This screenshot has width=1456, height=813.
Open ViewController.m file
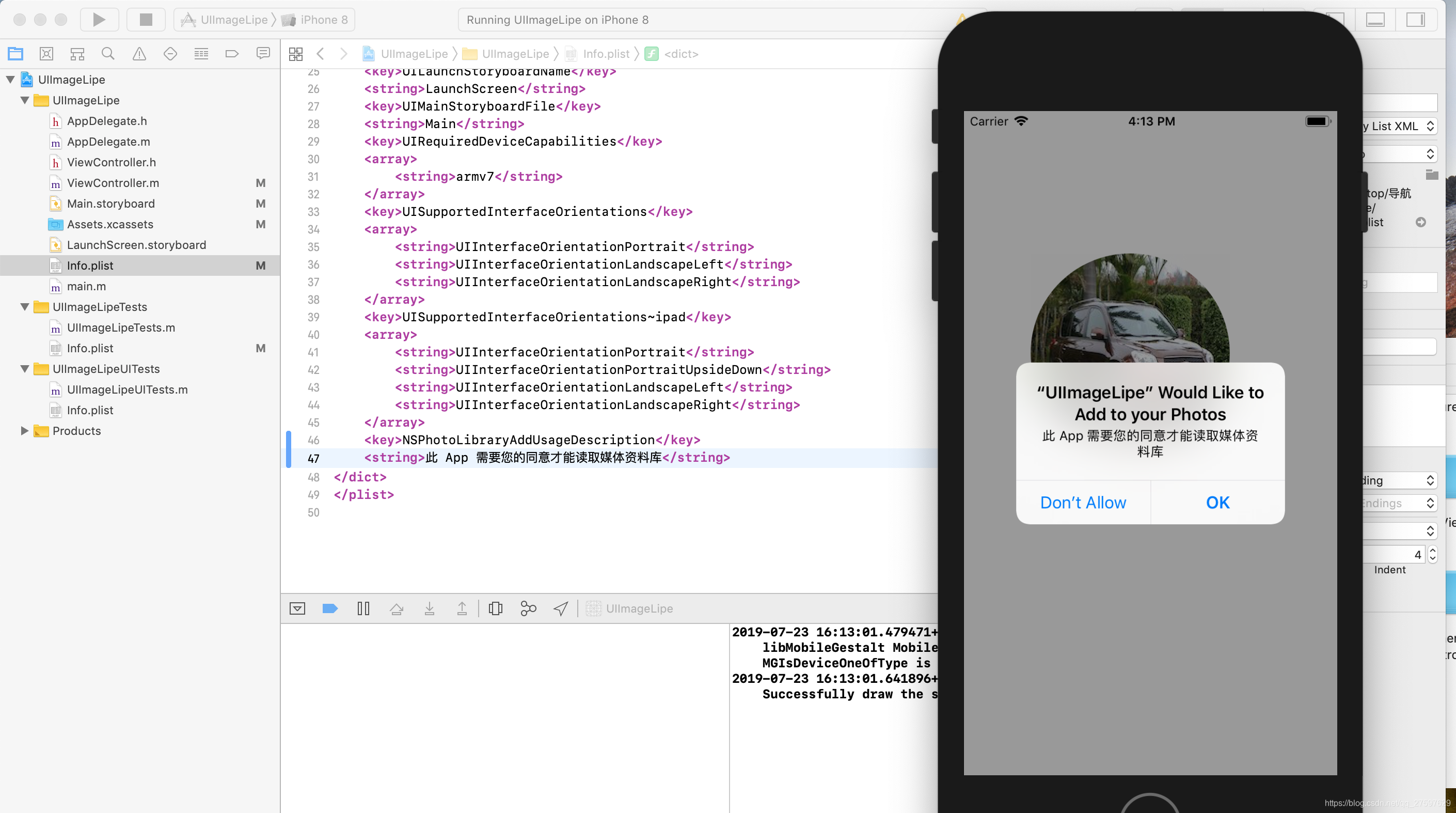click(113, 183)
